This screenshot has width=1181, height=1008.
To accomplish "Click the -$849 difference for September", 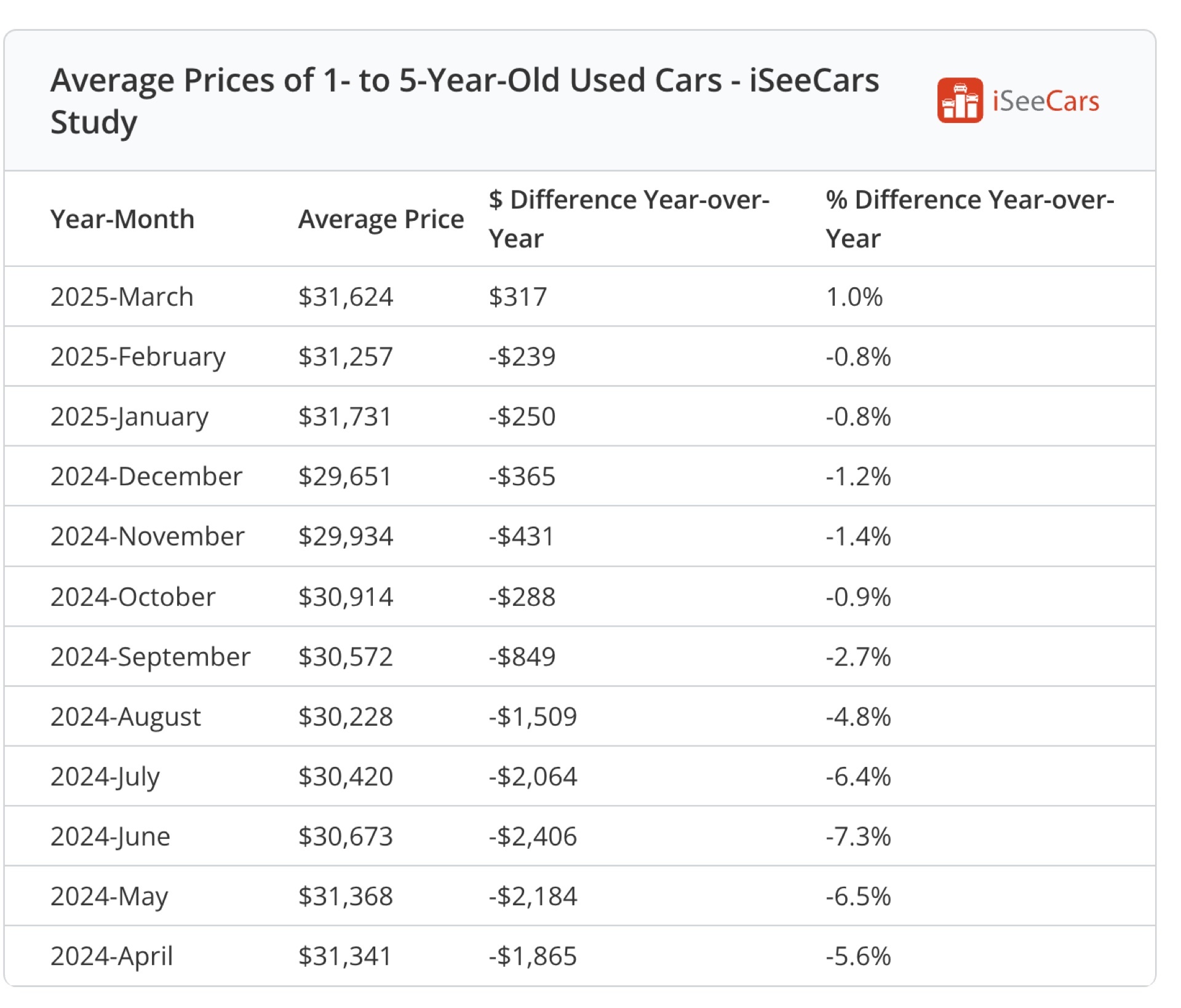I will [x=522, y=657].
